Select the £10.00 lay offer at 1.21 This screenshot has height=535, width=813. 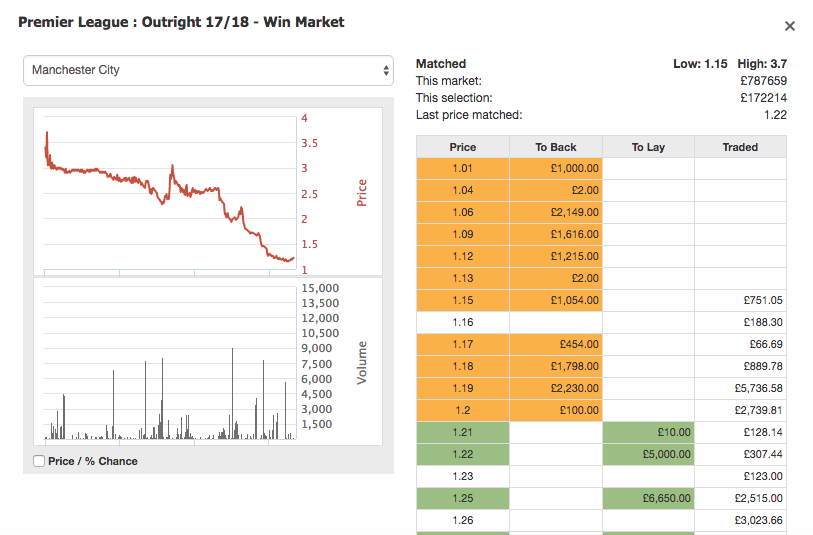point(648,432)
